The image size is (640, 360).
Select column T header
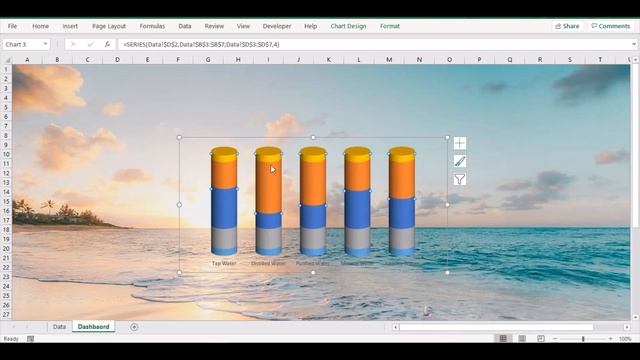tap(600, 60)
